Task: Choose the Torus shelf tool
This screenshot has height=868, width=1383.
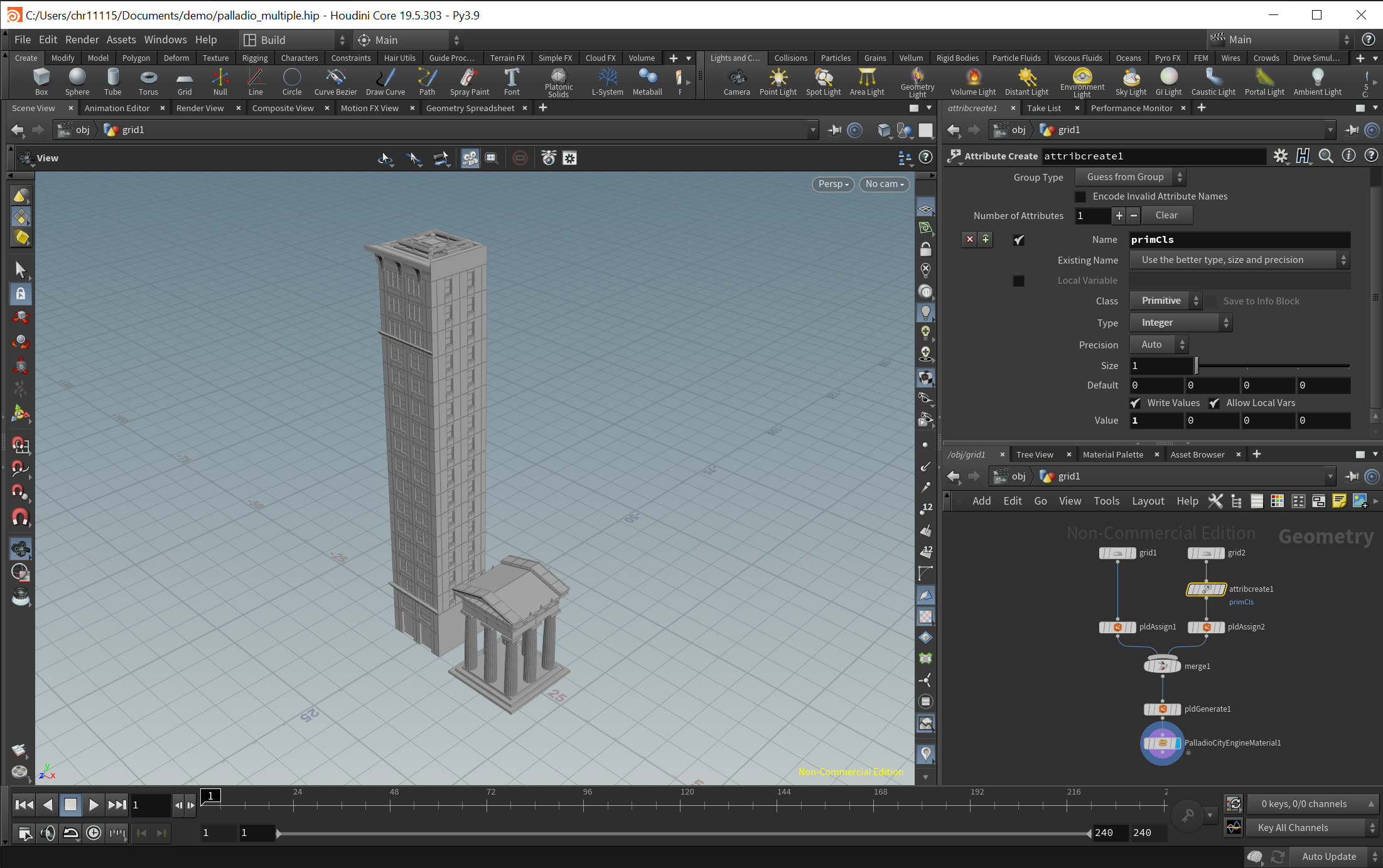Action: tap(148, 82)
